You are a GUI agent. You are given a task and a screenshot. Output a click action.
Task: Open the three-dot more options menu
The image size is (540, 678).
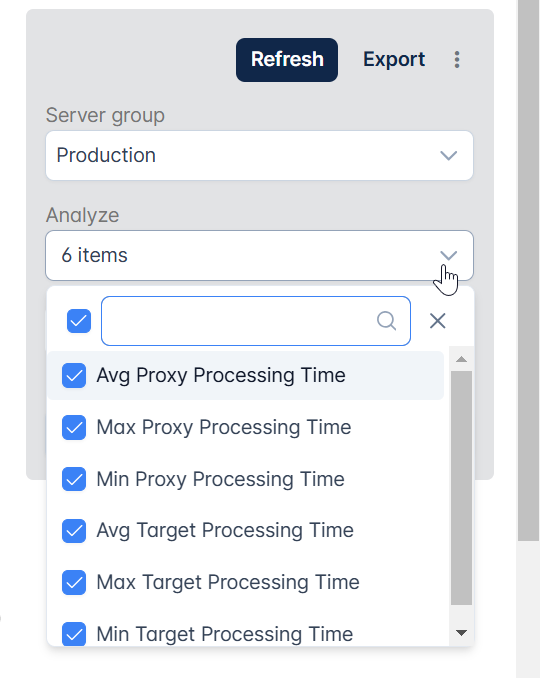click(x=457, y=60)
